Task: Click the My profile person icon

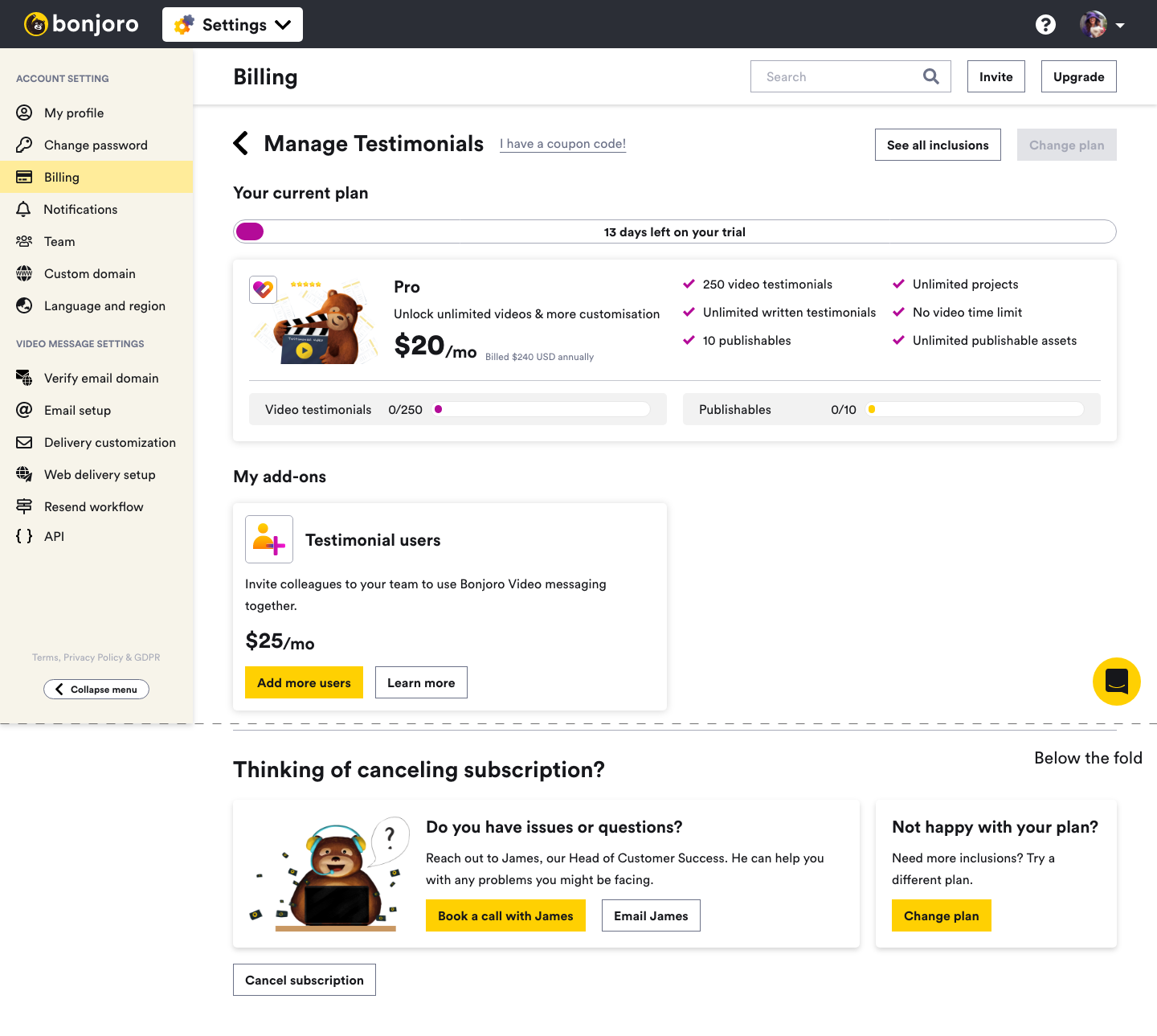Action: [24, 113]
